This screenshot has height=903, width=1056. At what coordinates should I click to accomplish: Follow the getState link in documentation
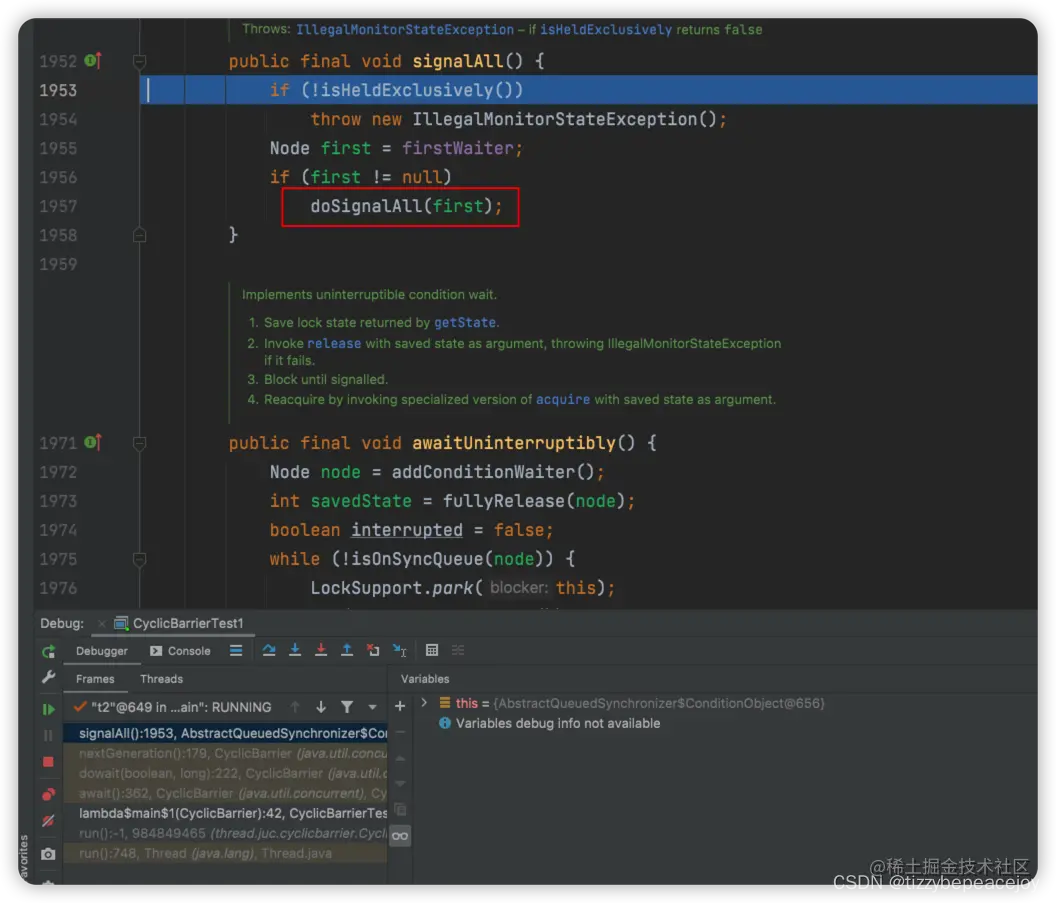[x=465, y=323]
